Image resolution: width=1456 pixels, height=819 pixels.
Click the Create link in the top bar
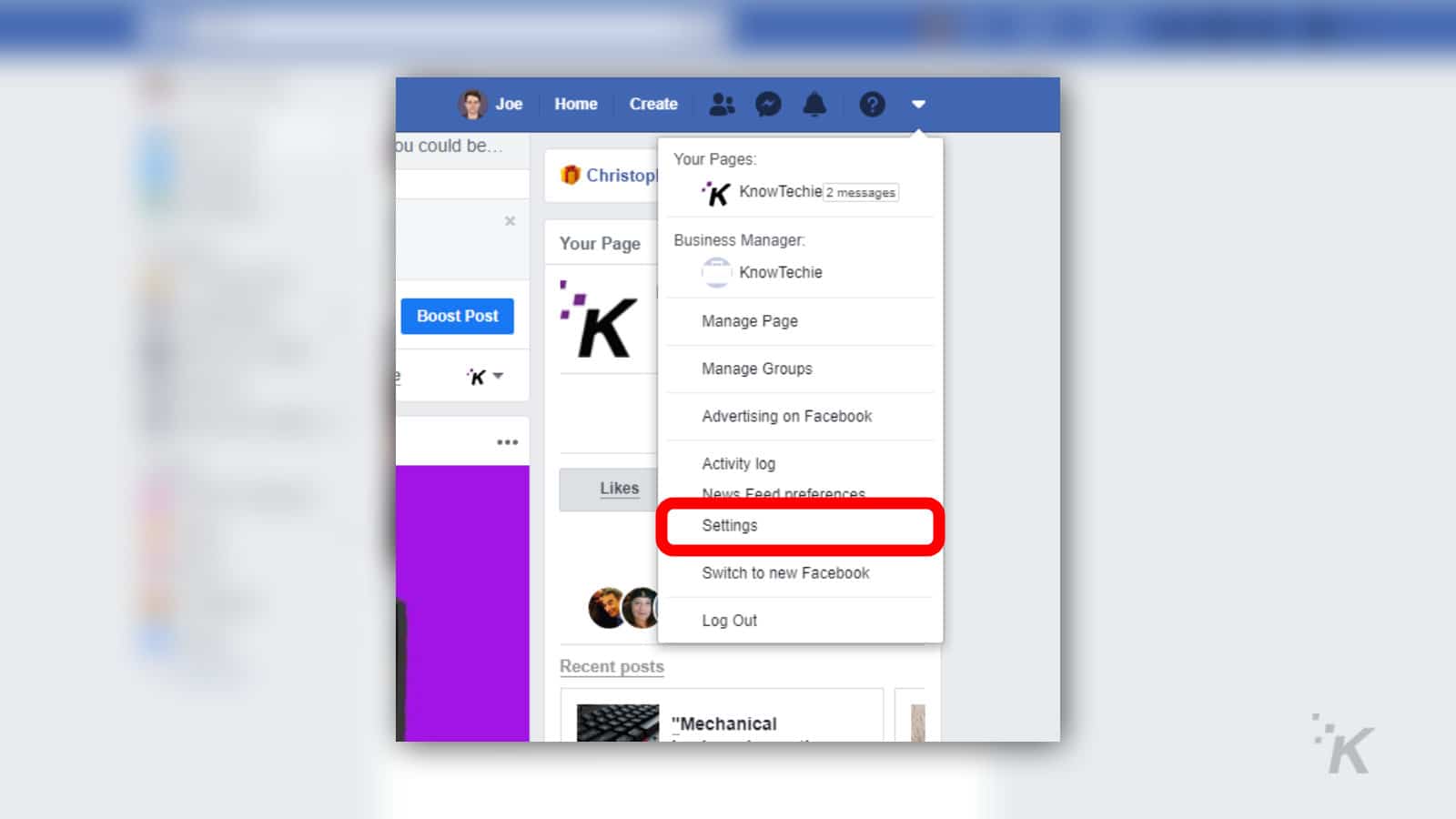click(653, 104)
